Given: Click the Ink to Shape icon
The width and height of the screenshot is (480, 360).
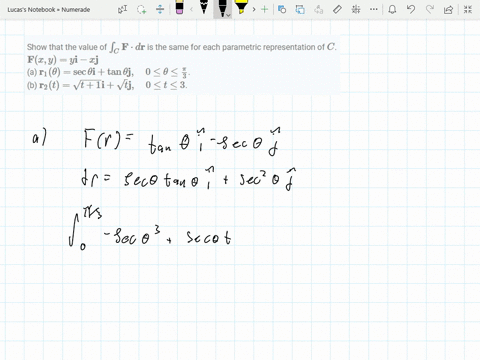Looking at the screenshot, I should point(300,9).
